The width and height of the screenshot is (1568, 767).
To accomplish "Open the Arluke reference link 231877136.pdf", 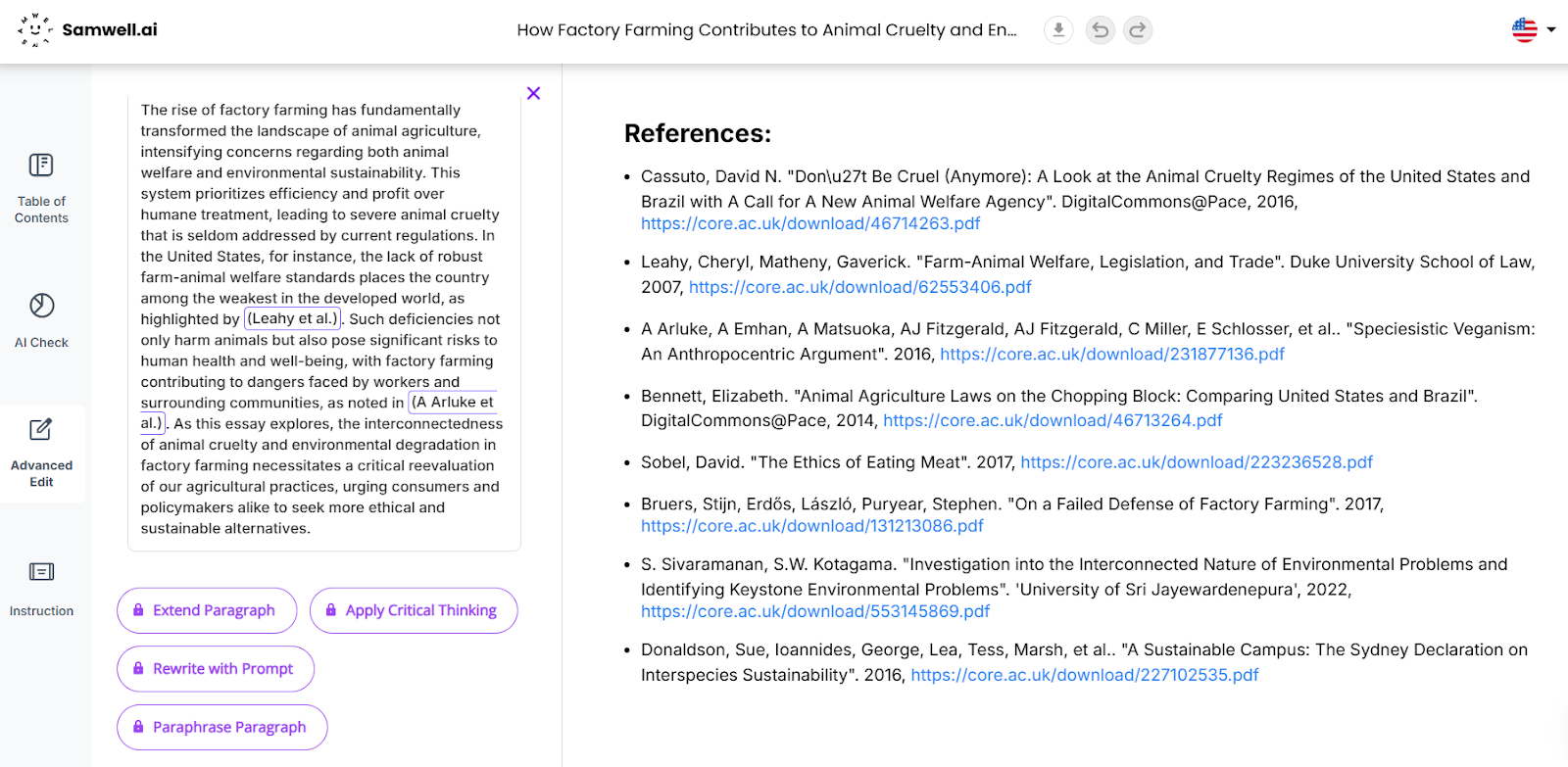I will 1112,354.
